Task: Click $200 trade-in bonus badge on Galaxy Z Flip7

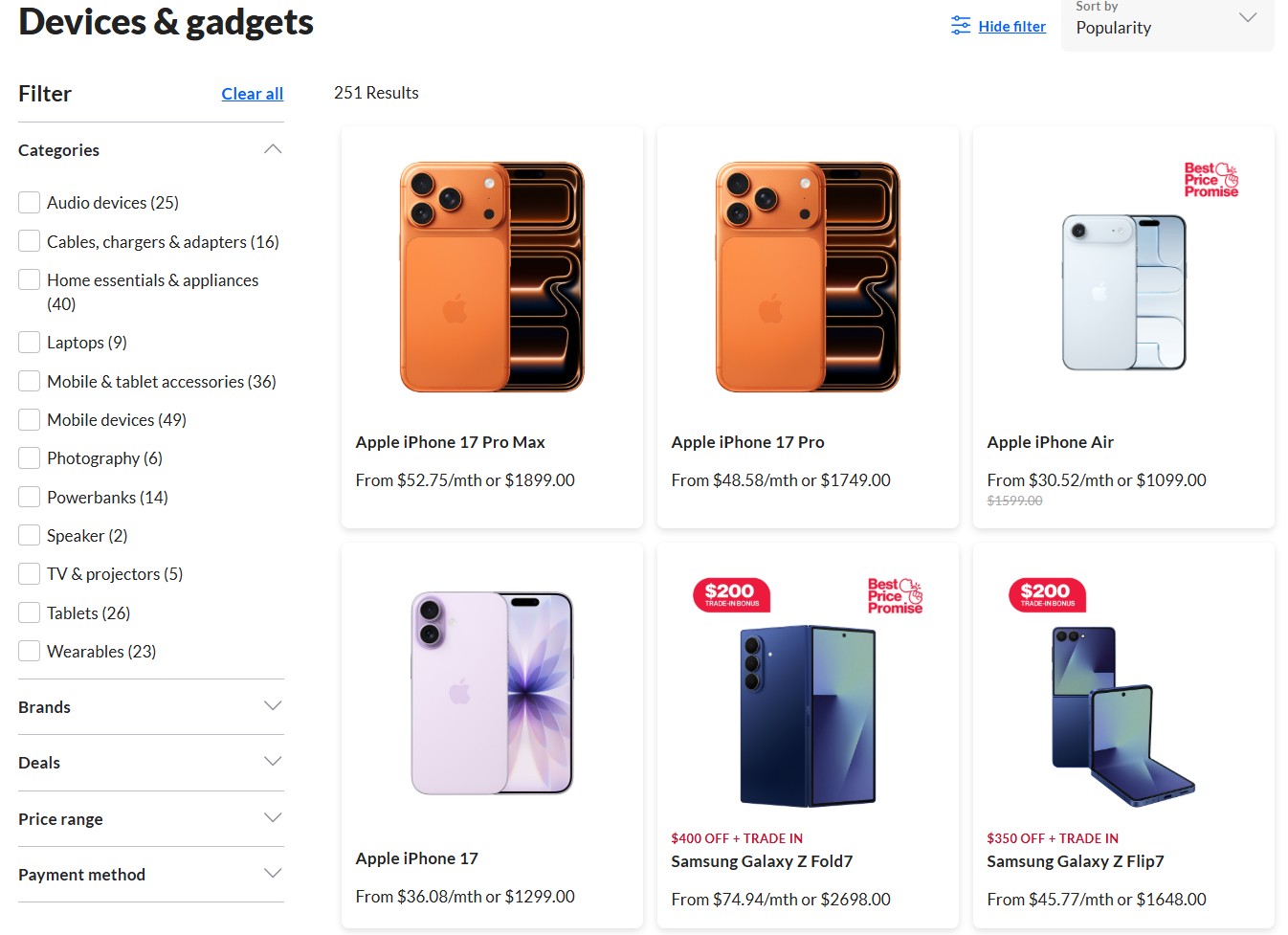Action: point(1047,594)
